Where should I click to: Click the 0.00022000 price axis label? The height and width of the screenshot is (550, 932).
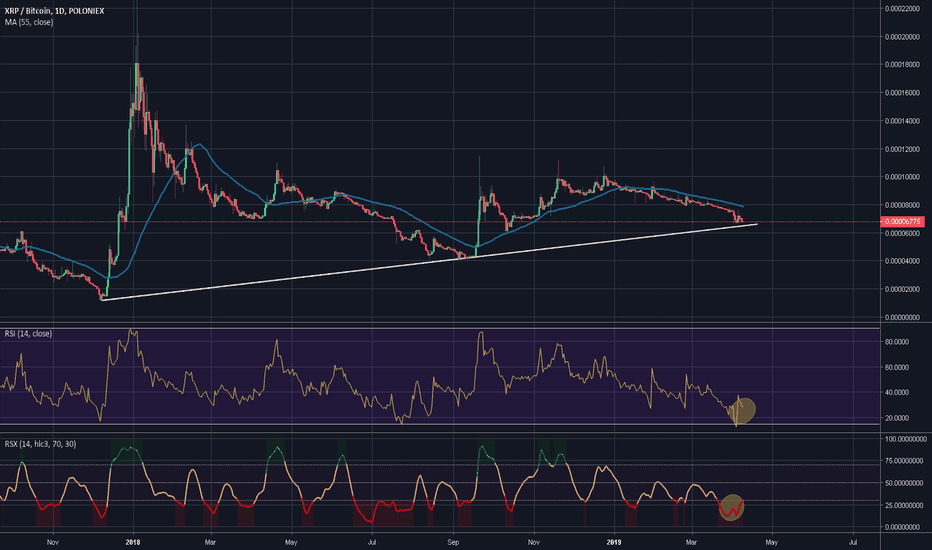[x=902, y=8]
